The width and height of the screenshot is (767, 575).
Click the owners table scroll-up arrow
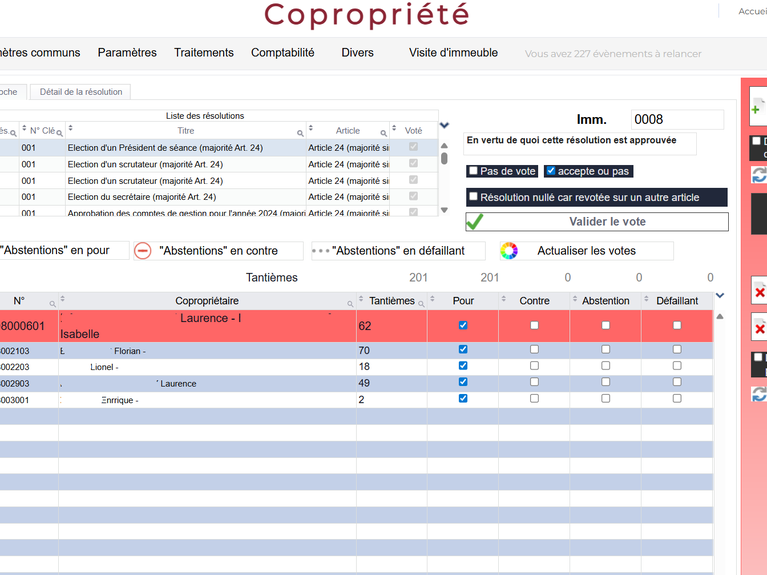(720, 317)
